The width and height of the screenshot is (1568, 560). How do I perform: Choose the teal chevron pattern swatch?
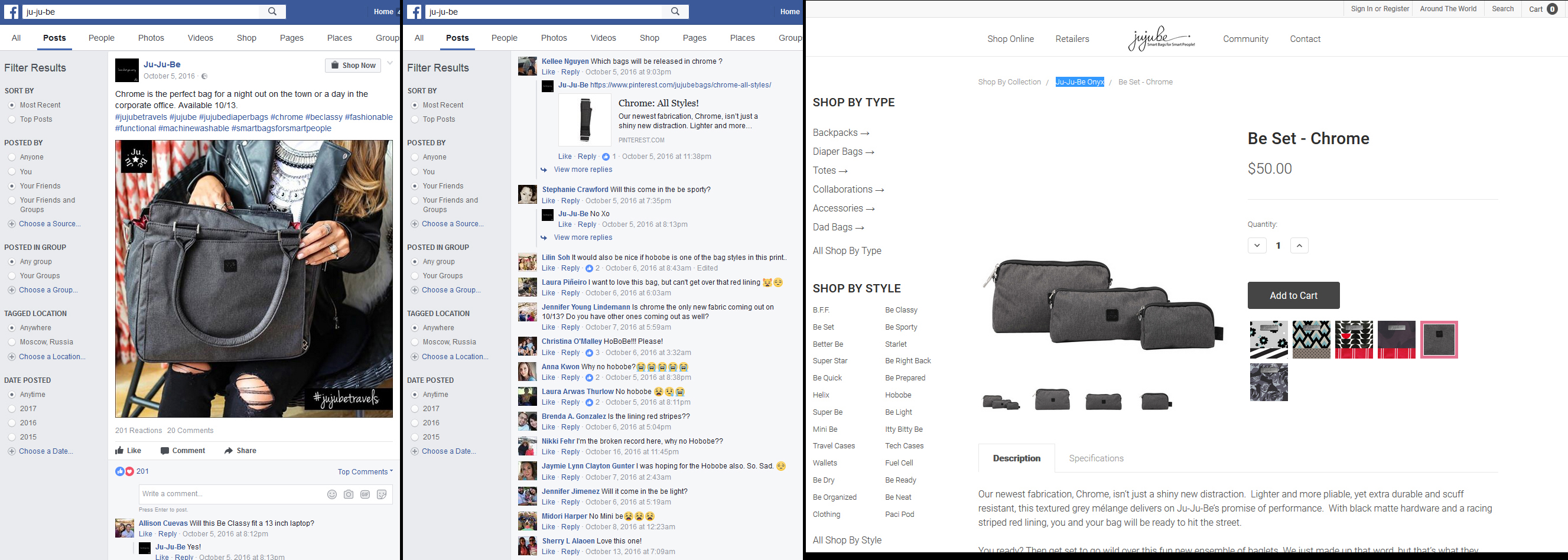pos(1311,340)
